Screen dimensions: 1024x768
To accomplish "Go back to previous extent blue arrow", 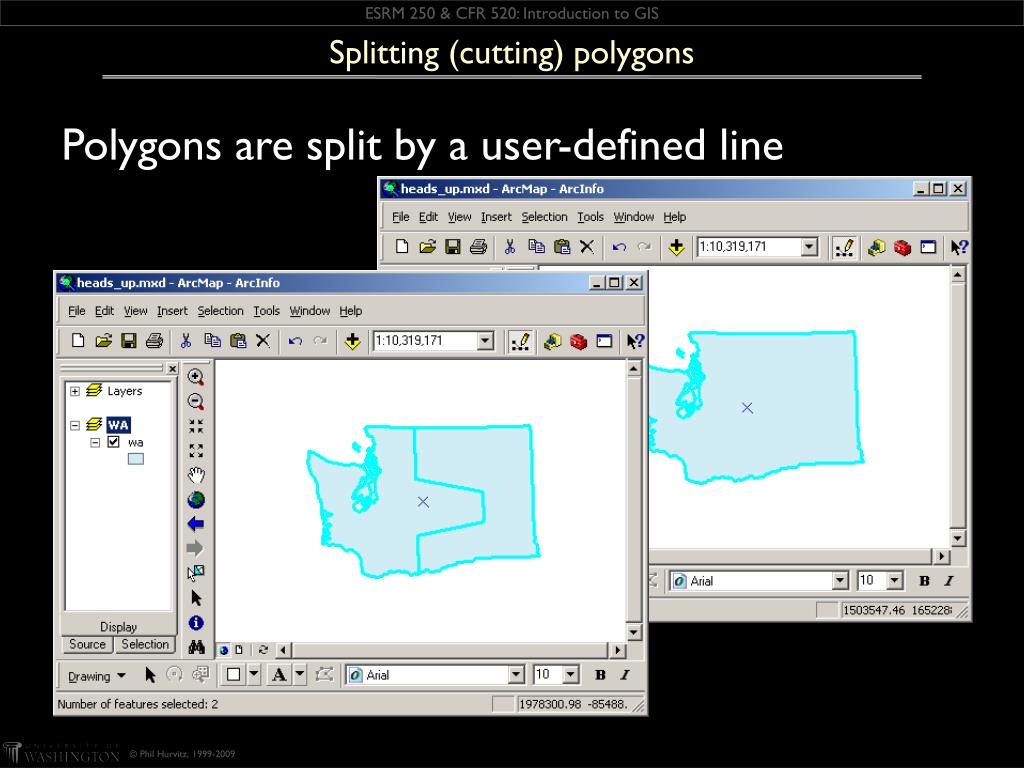I will tap(196, 524).
